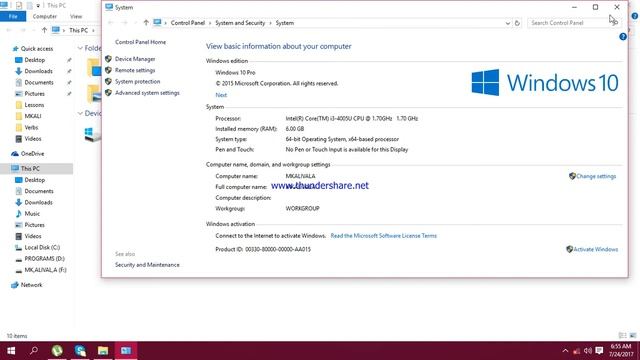Select pinned Documents under Quick access
Image resolution: width=640 pixels, height=360 pixels.
tap(38, 82)
